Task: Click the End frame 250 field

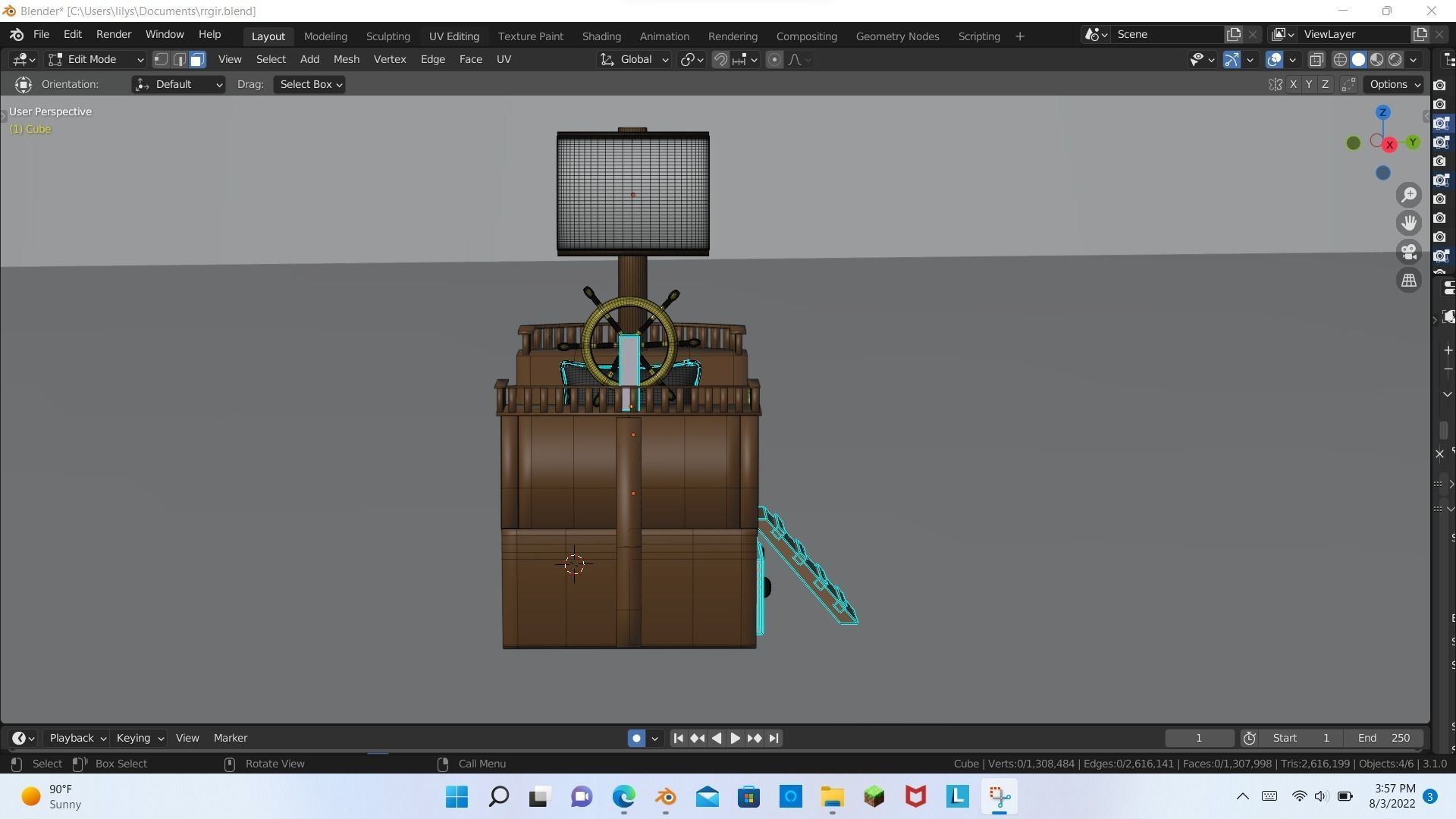Action: point(1384,738)
